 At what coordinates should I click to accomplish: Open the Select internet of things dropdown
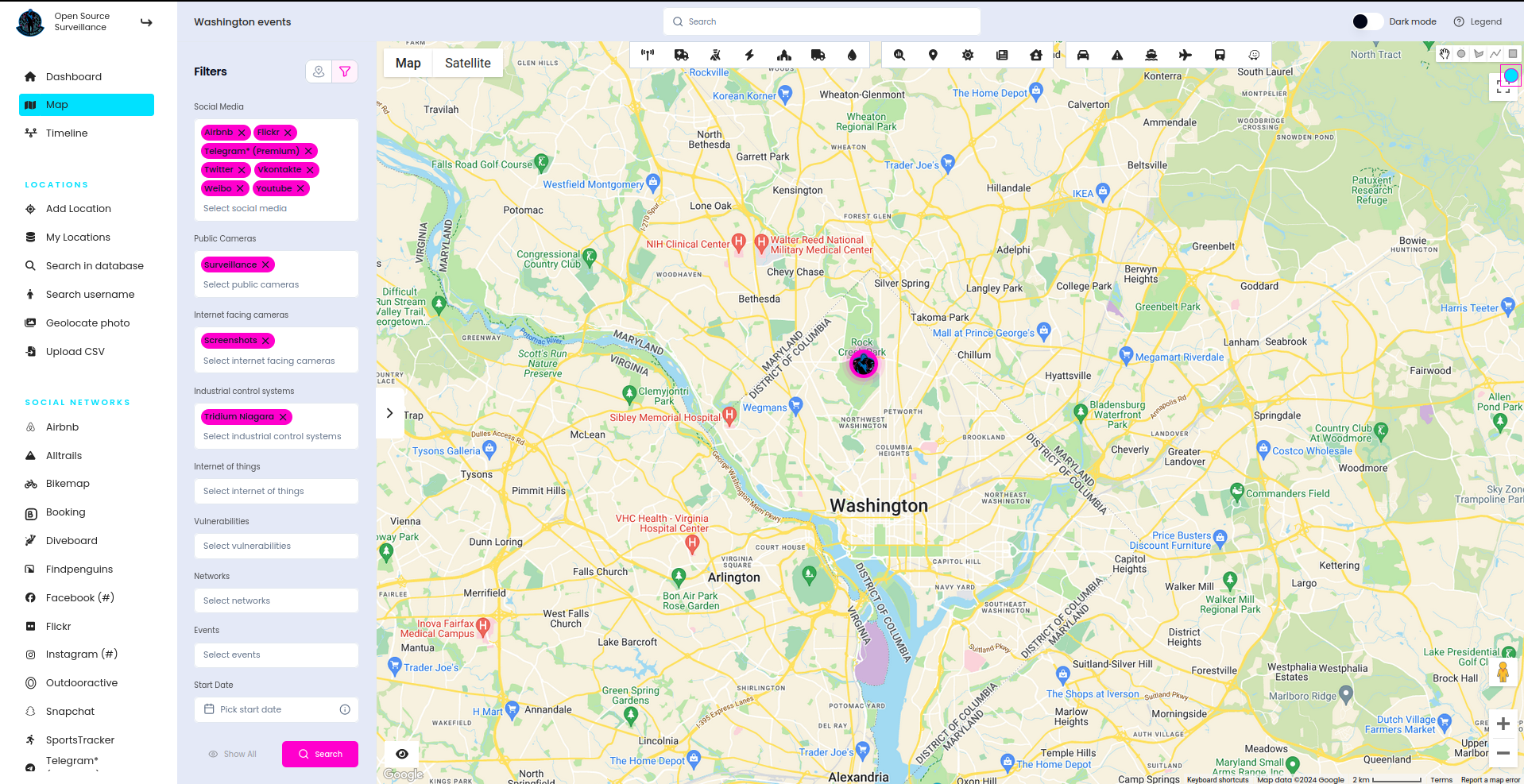pos(276,491)
